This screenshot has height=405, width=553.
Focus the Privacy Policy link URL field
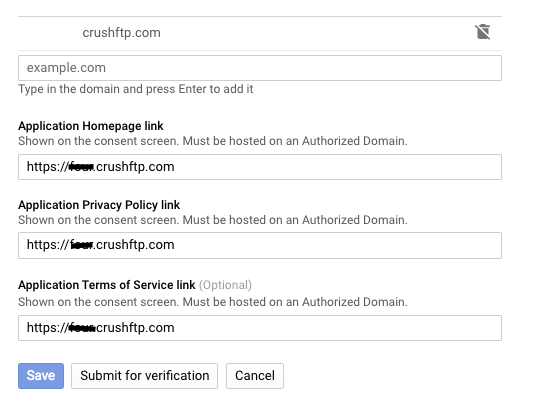tap(260, 245)
